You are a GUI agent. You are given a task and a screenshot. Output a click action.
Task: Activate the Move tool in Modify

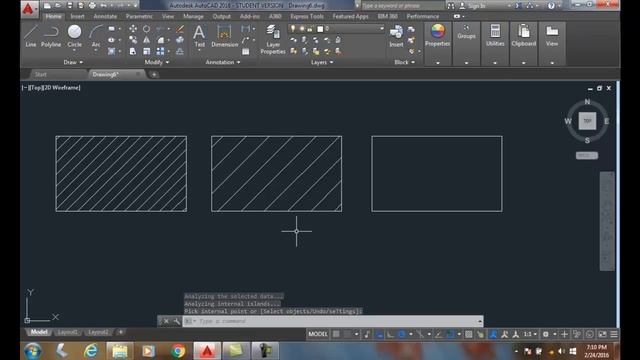(133, 29)
